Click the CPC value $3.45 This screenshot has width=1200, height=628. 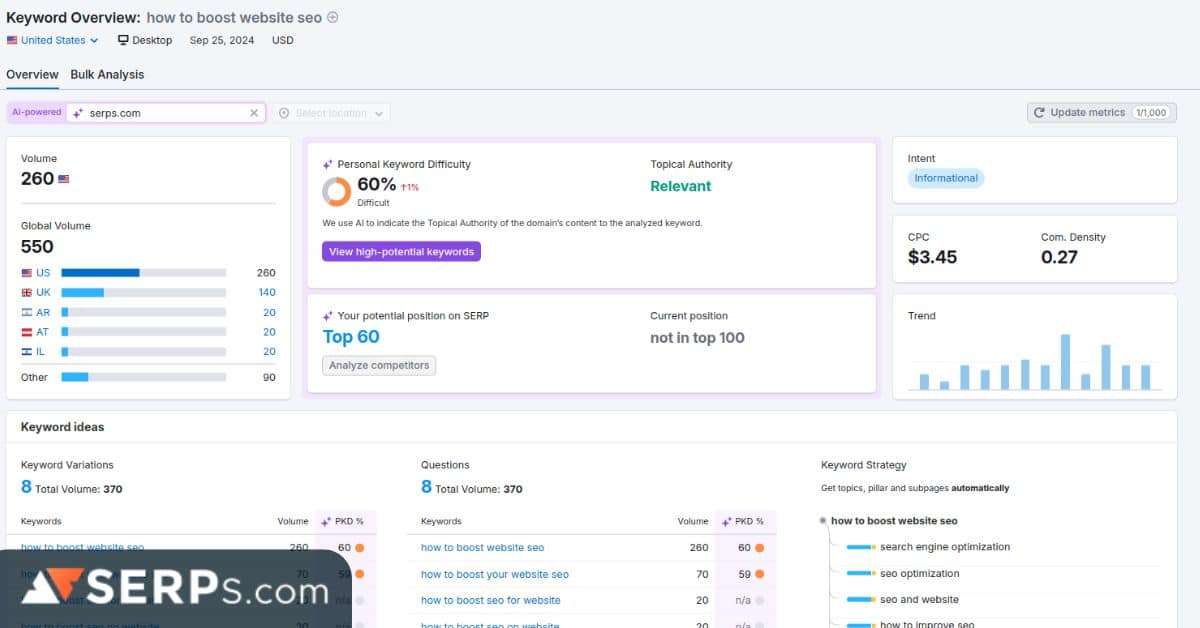[932, 257]
